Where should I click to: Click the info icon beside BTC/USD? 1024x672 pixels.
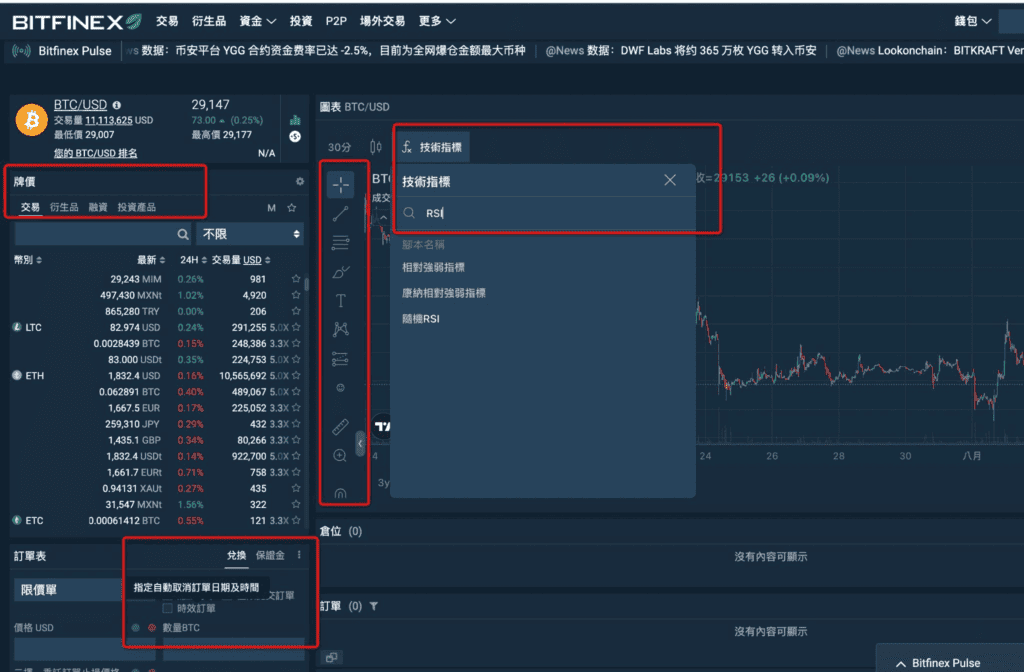[x=117, y=105]
